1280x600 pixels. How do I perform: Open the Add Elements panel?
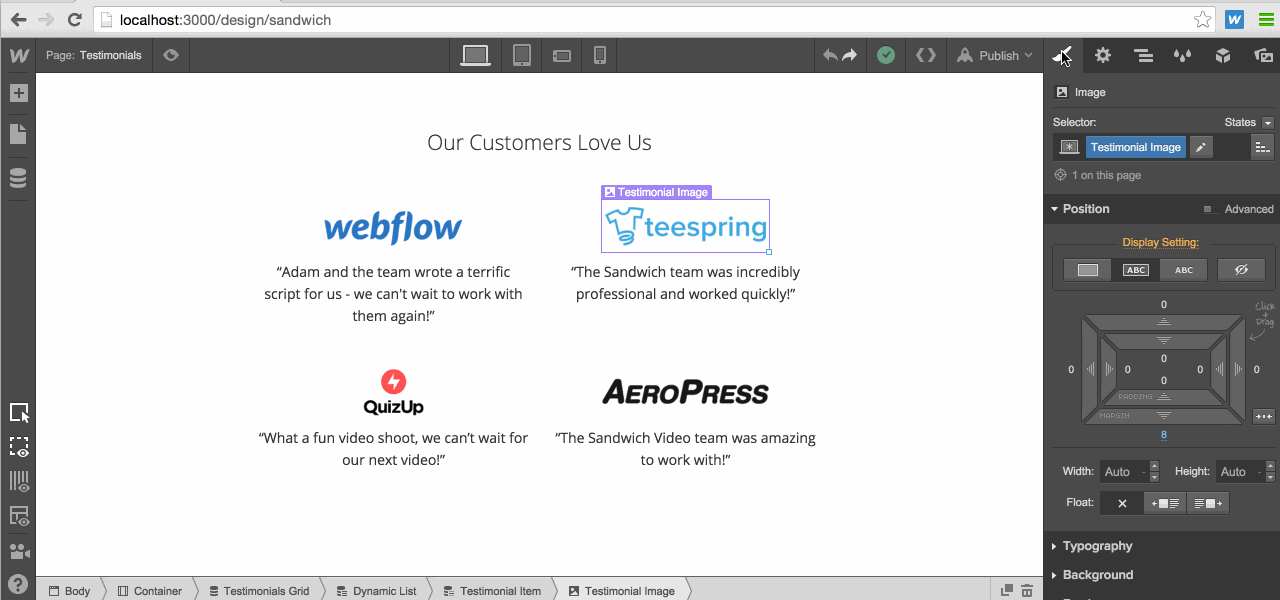pos(18,93)
